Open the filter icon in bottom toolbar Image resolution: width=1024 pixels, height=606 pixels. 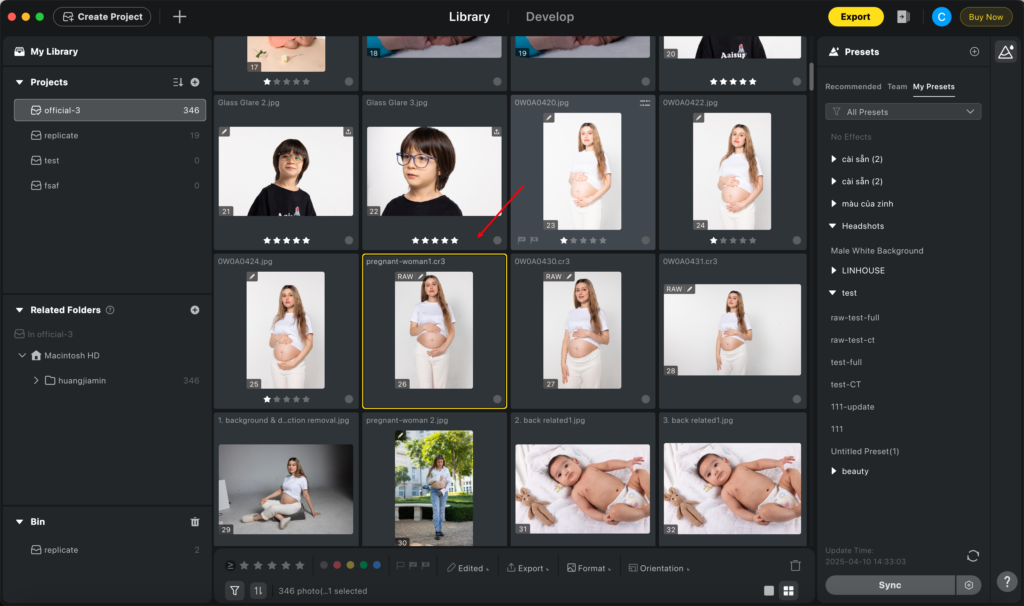(x=234, y=588)
